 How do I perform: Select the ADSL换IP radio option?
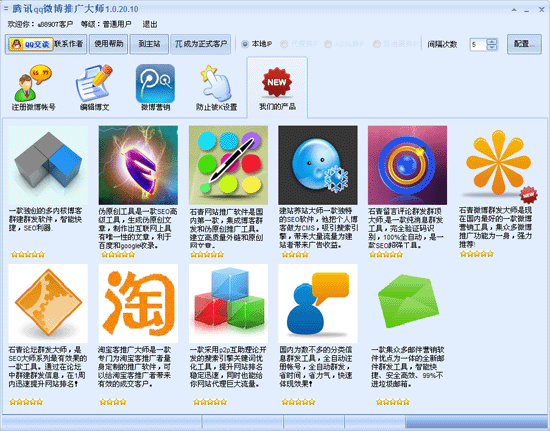pyautogui.click(x=344, y=44)
